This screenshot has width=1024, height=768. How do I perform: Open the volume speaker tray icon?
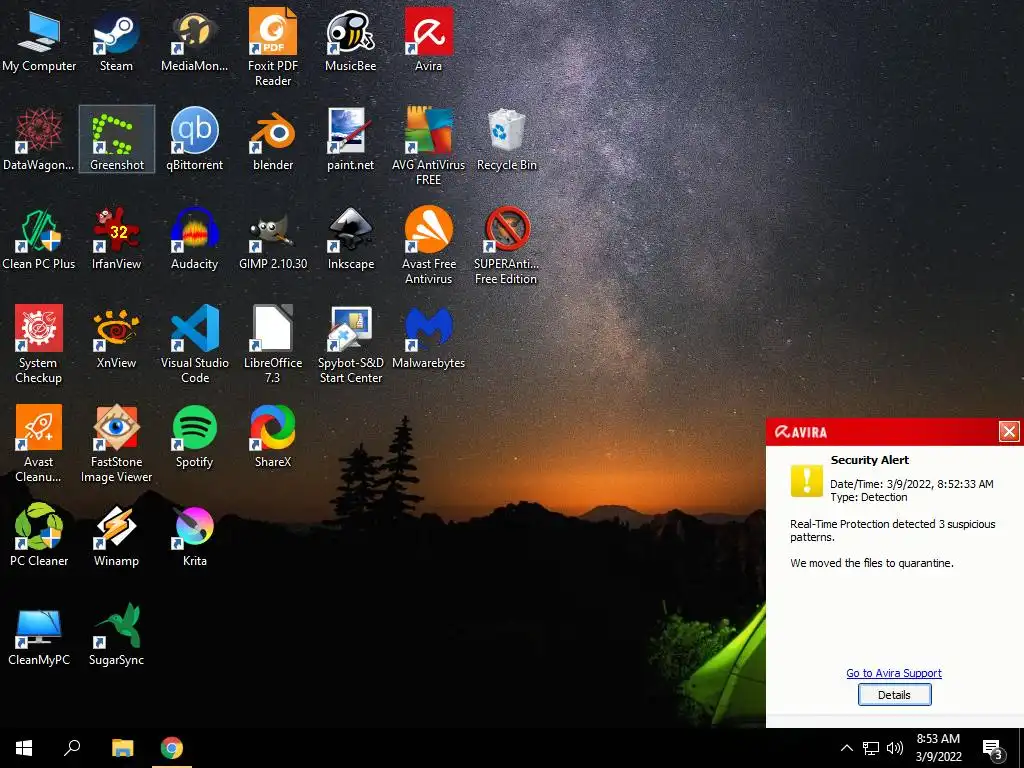[895, 748]
